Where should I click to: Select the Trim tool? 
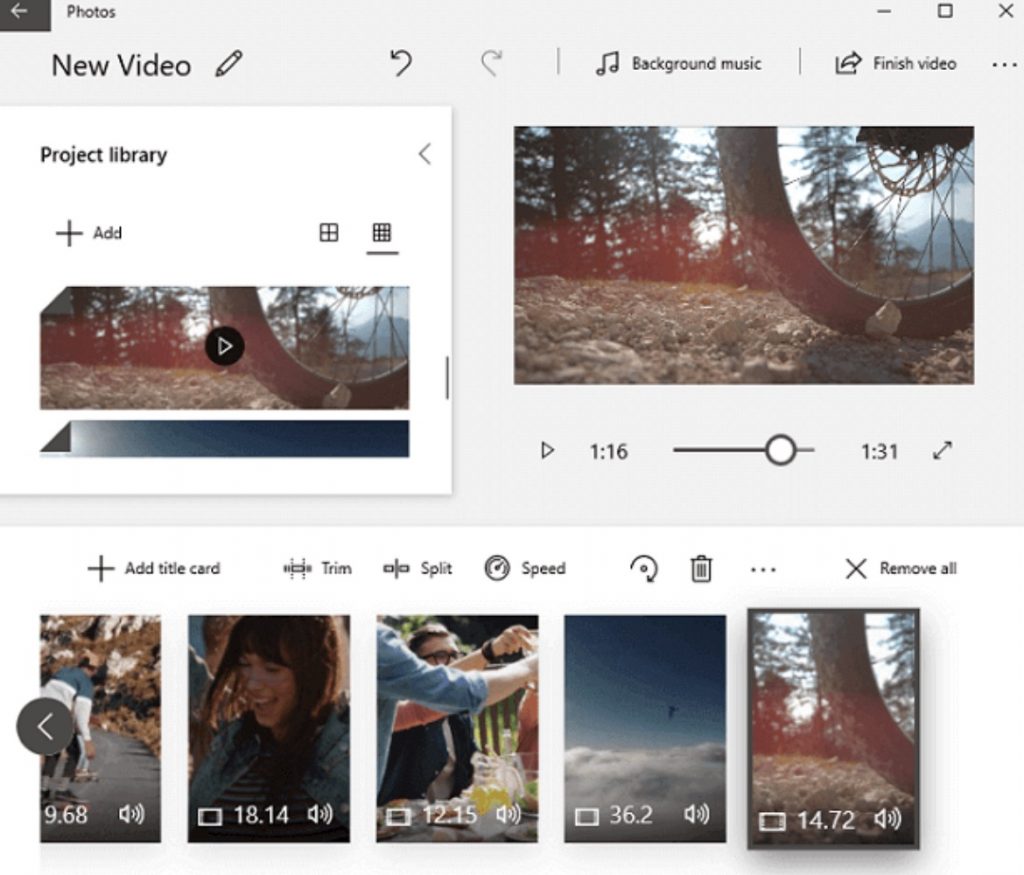tap(318, 569)
